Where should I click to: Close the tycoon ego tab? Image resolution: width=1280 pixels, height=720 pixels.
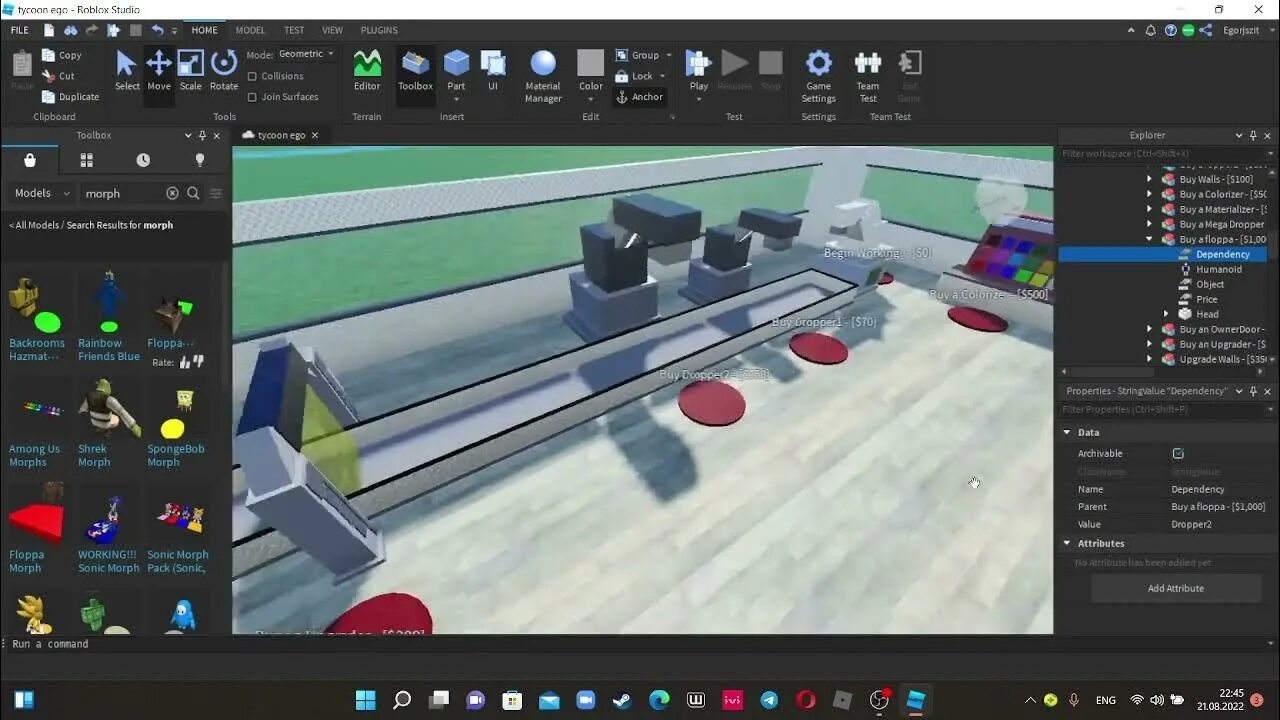(x=315, y=135)
